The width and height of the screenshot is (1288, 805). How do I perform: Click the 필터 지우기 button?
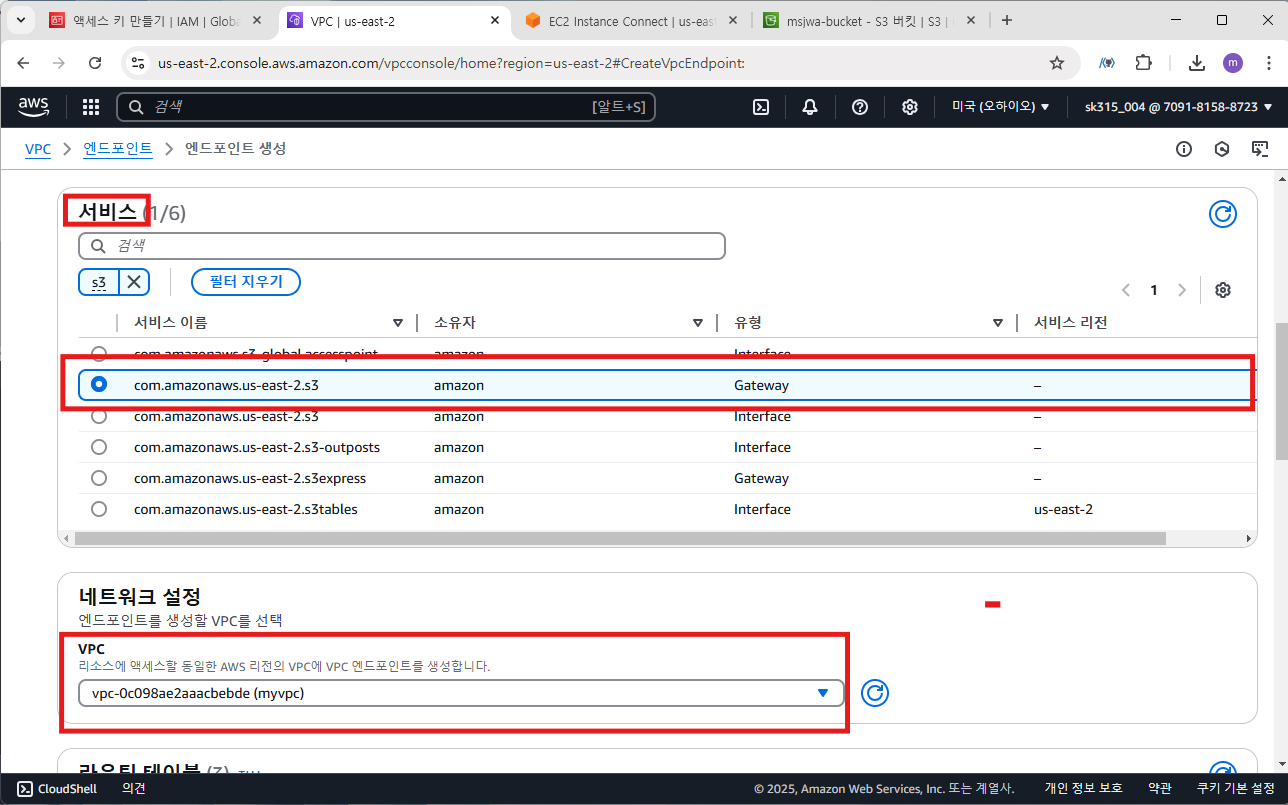[x=246, y=282]
